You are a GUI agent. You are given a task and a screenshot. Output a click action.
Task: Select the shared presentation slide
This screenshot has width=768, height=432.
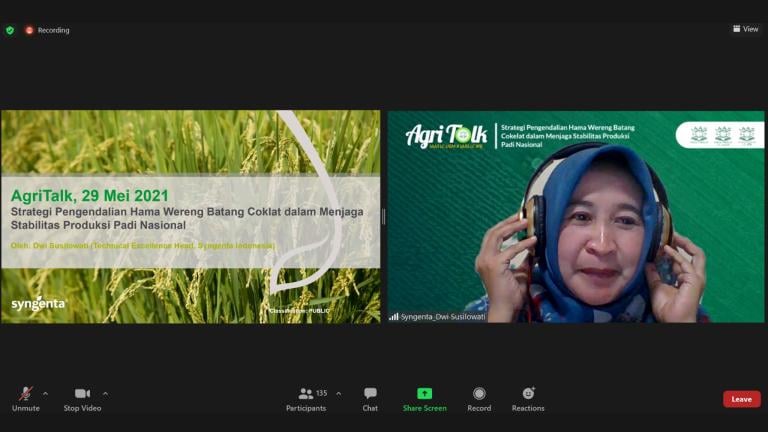coord(191,216)
